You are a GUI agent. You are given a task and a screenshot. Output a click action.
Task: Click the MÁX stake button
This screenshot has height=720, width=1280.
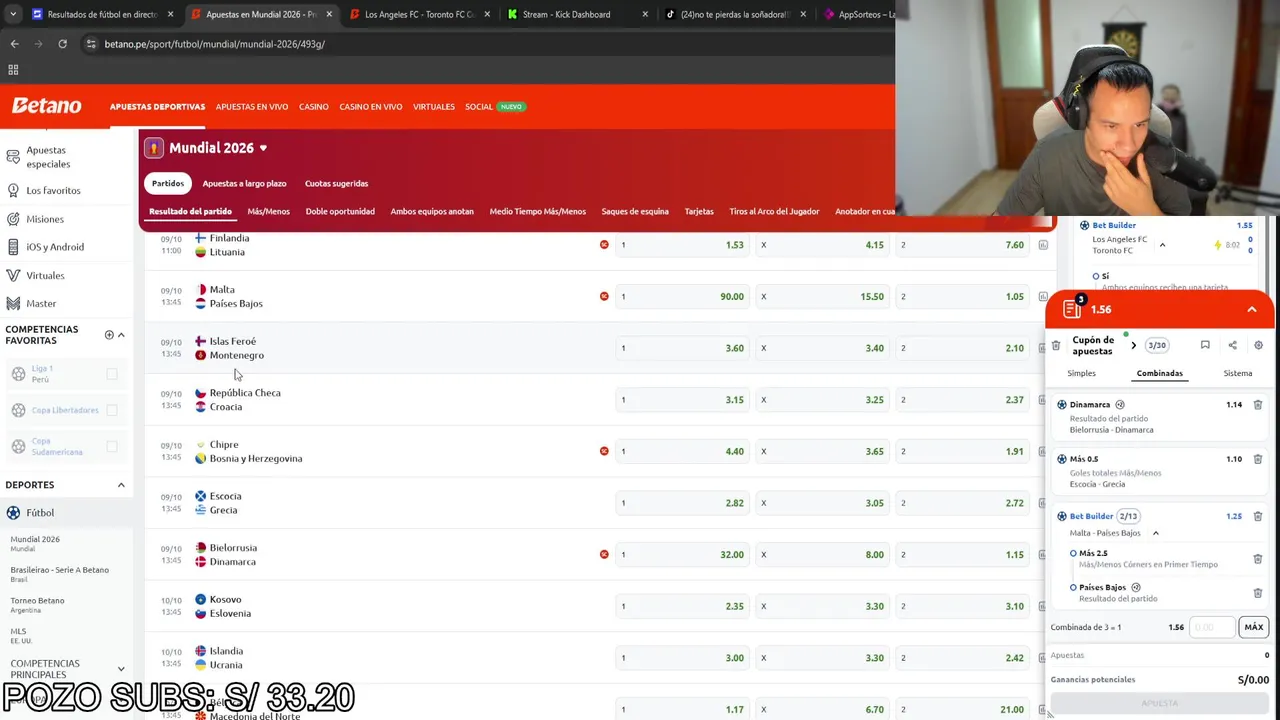click(x=1254, y=627)
